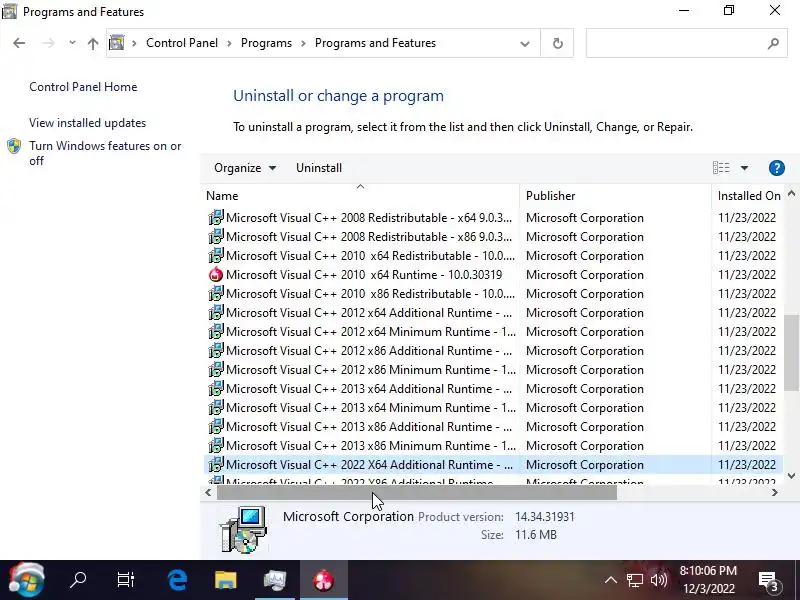This screenshot has height=600, width=800.
Task: Click the Control Panel icon in address bar
Action: (x=117, y=43)
